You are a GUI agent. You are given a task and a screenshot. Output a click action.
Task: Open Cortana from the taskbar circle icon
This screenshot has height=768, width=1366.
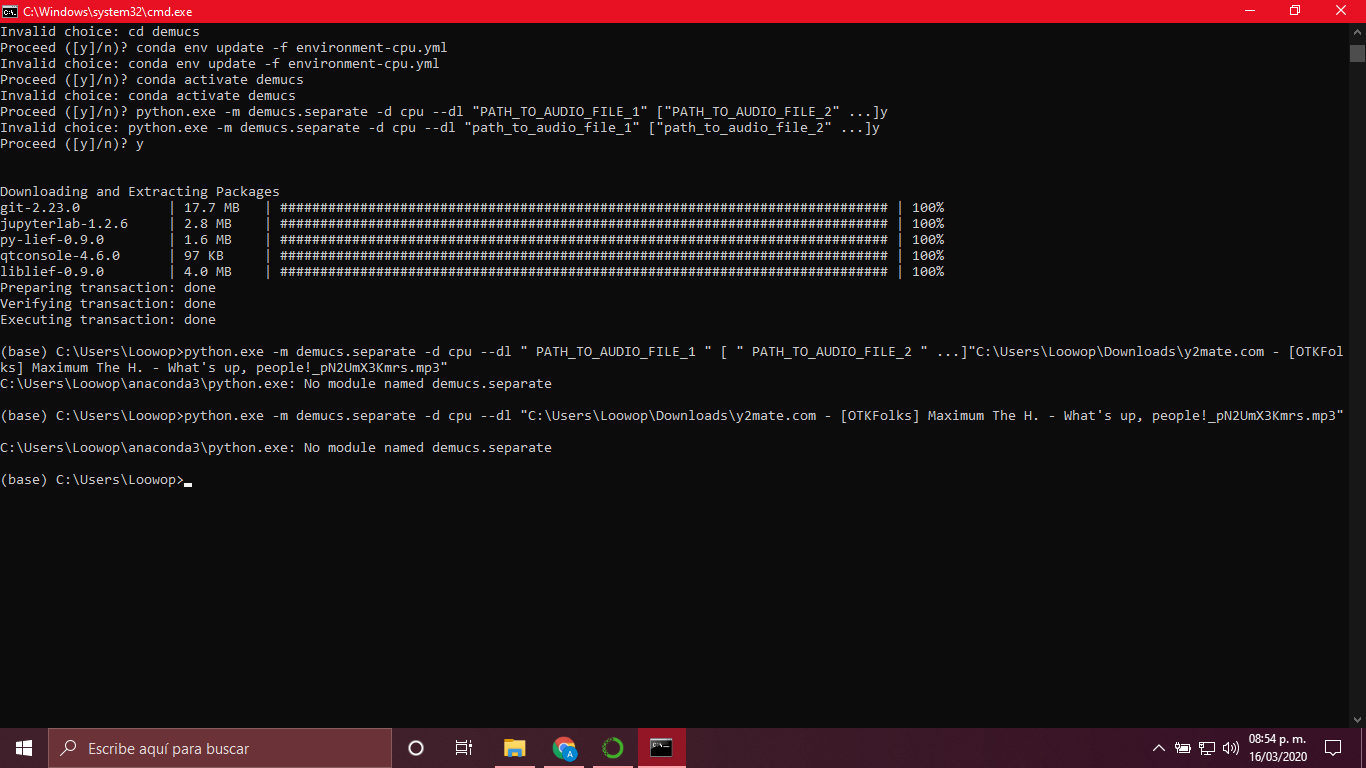point(416,748)
